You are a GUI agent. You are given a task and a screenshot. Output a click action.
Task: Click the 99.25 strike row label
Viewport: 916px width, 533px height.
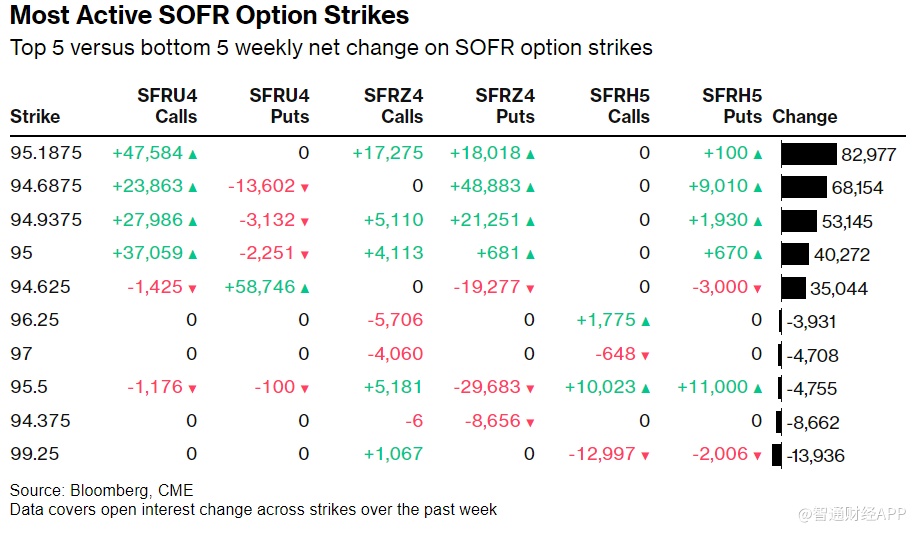coord(35,454)
